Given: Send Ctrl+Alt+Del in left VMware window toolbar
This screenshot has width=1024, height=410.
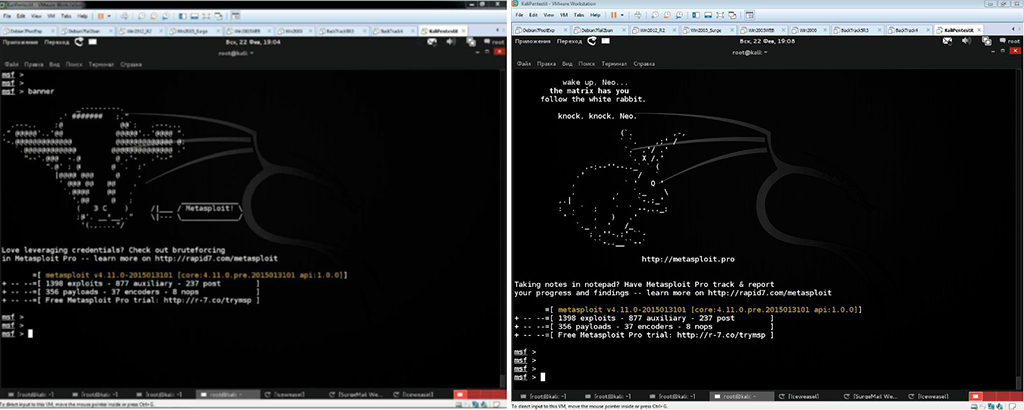Looking at the screenshot, I should [x=125, y=16].
